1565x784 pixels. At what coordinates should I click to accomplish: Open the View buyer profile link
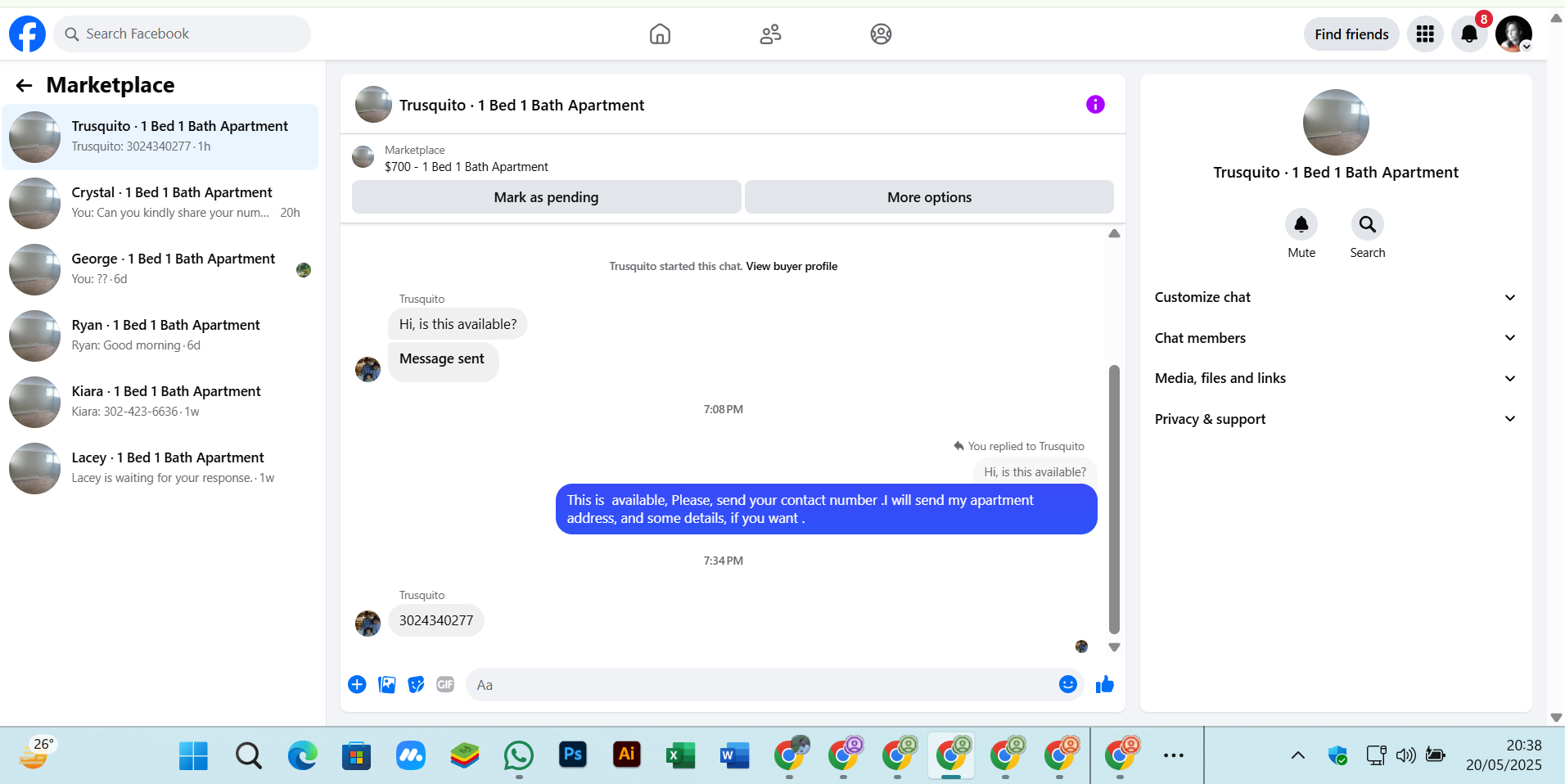[x=792, y=266]
